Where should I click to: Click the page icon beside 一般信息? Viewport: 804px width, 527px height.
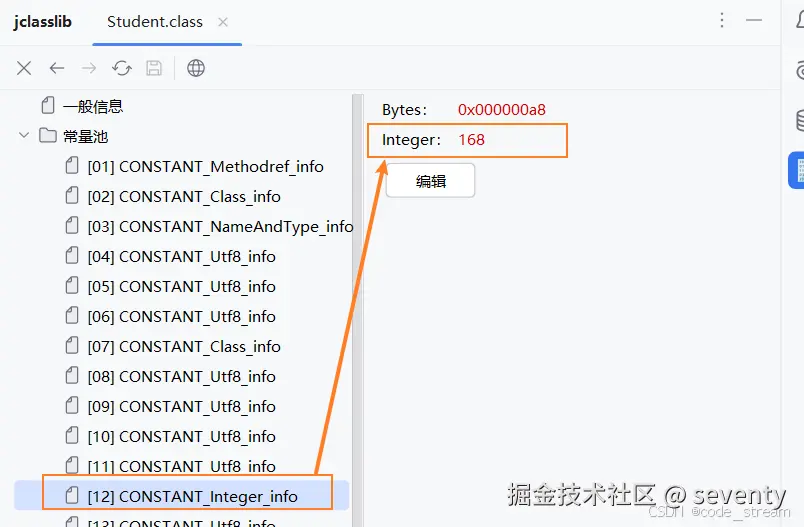click(48, 105)
